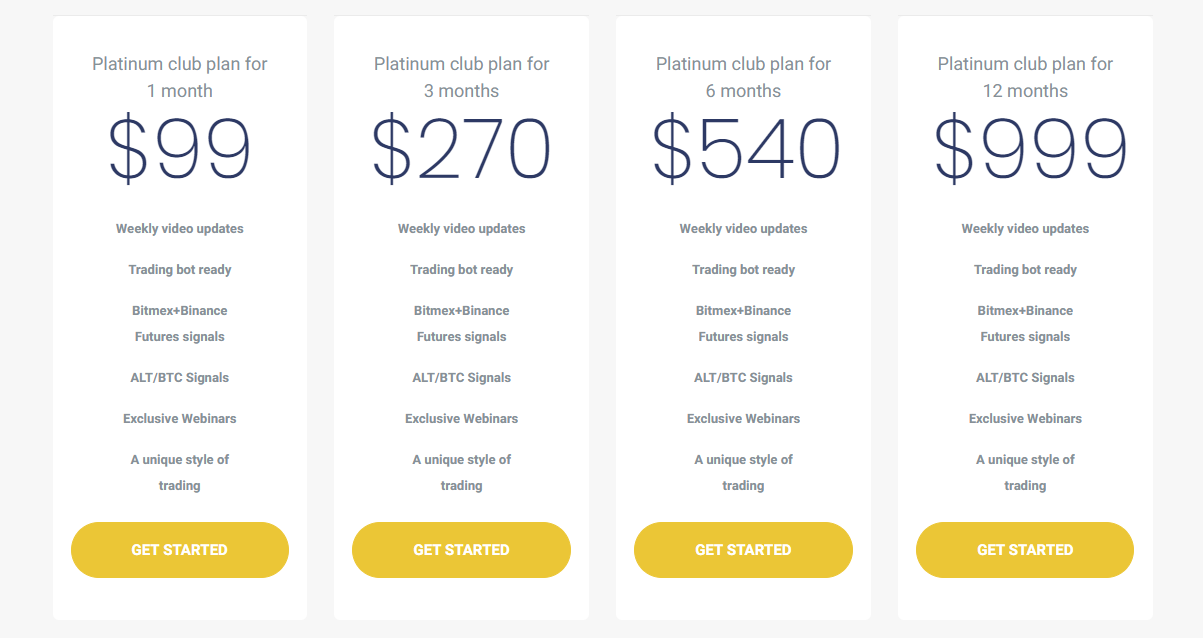This screenshot has width=1203, height=638.
Task: Click 'A unique style of trading' in 3 months card
Action: (x=461, y=472)
